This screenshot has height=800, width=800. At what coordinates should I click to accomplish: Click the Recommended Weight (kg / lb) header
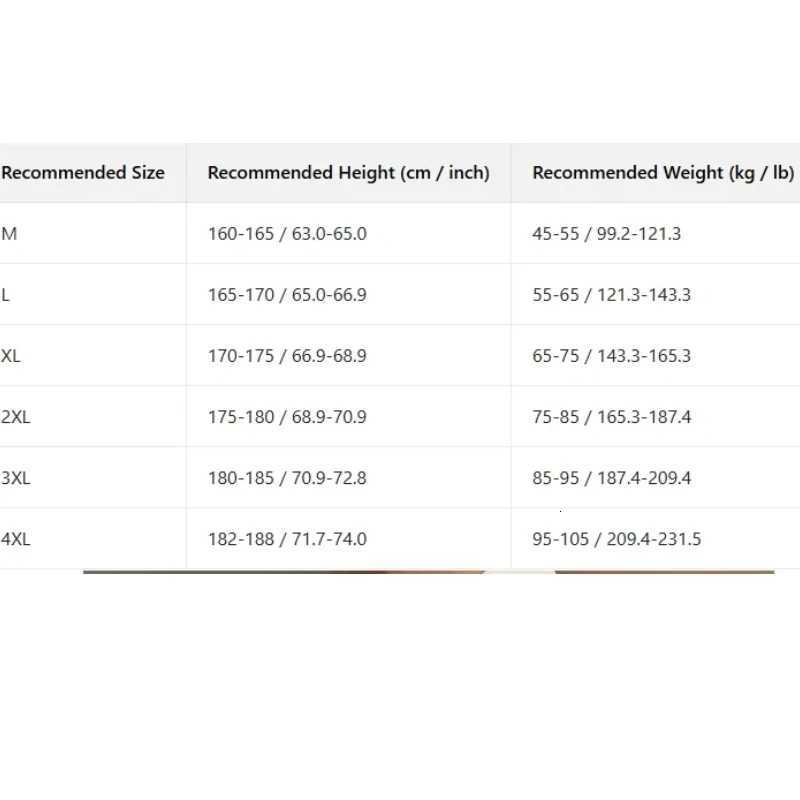pyautogui.click(x=663, y=173)
